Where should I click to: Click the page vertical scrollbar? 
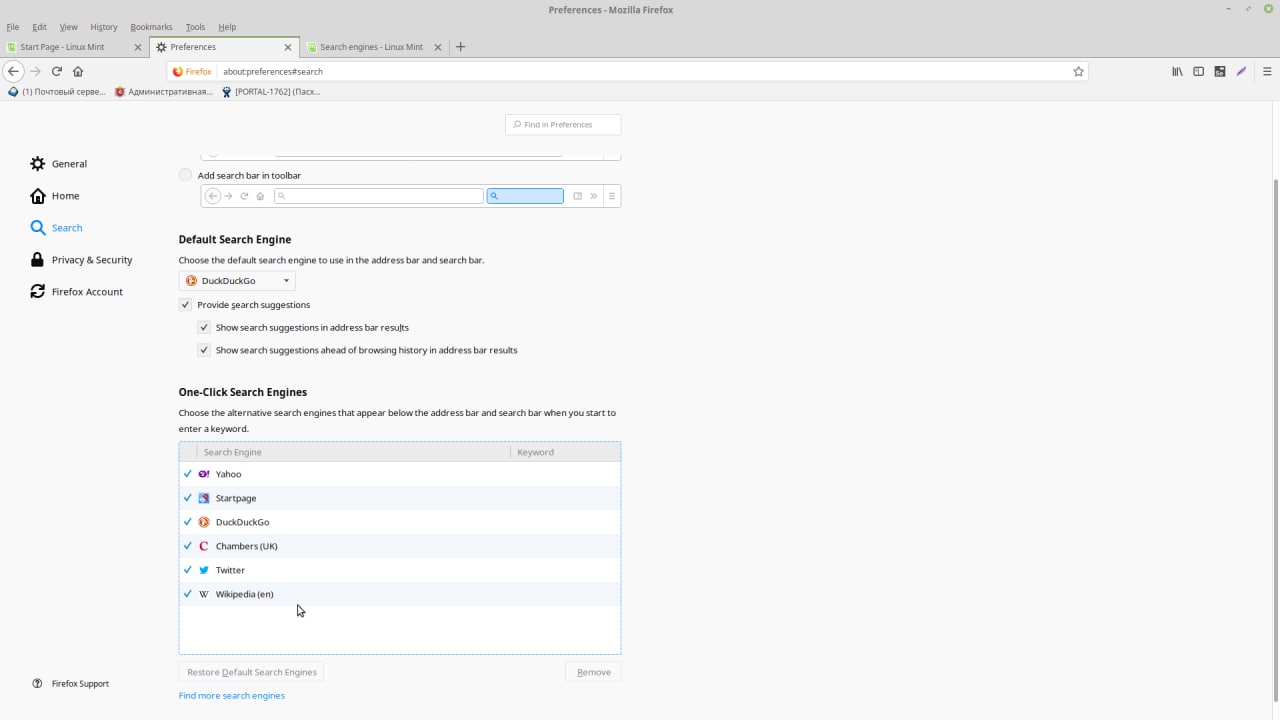1274,440
